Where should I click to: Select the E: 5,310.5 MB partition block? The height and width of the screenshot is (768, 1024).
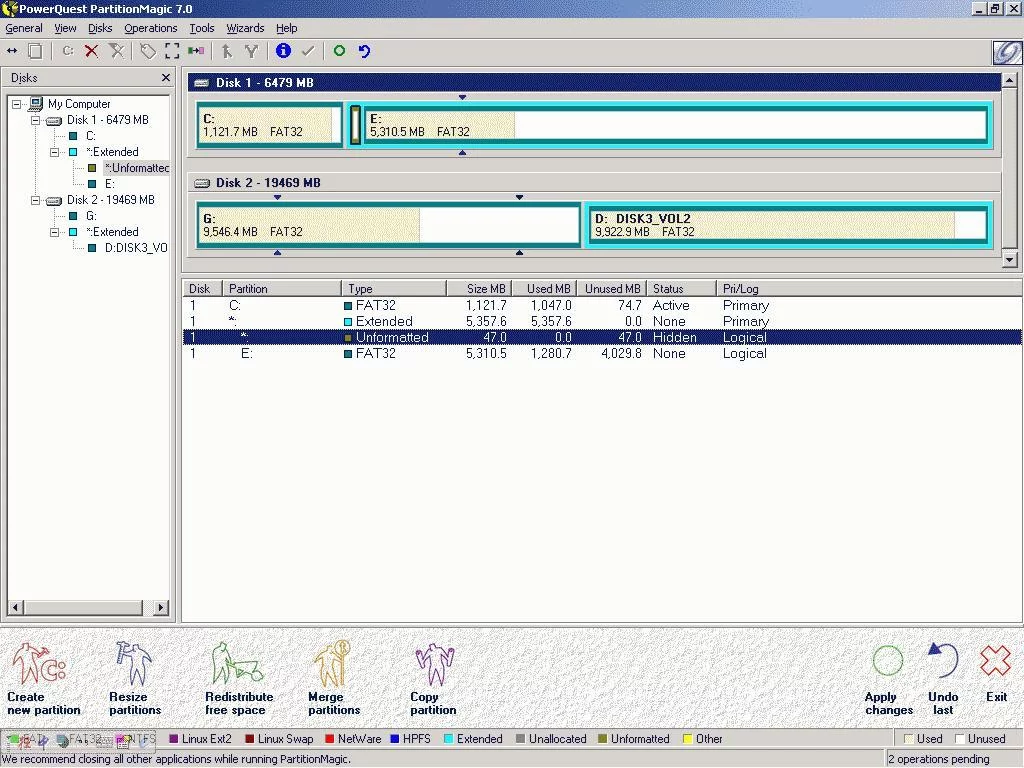675,125
